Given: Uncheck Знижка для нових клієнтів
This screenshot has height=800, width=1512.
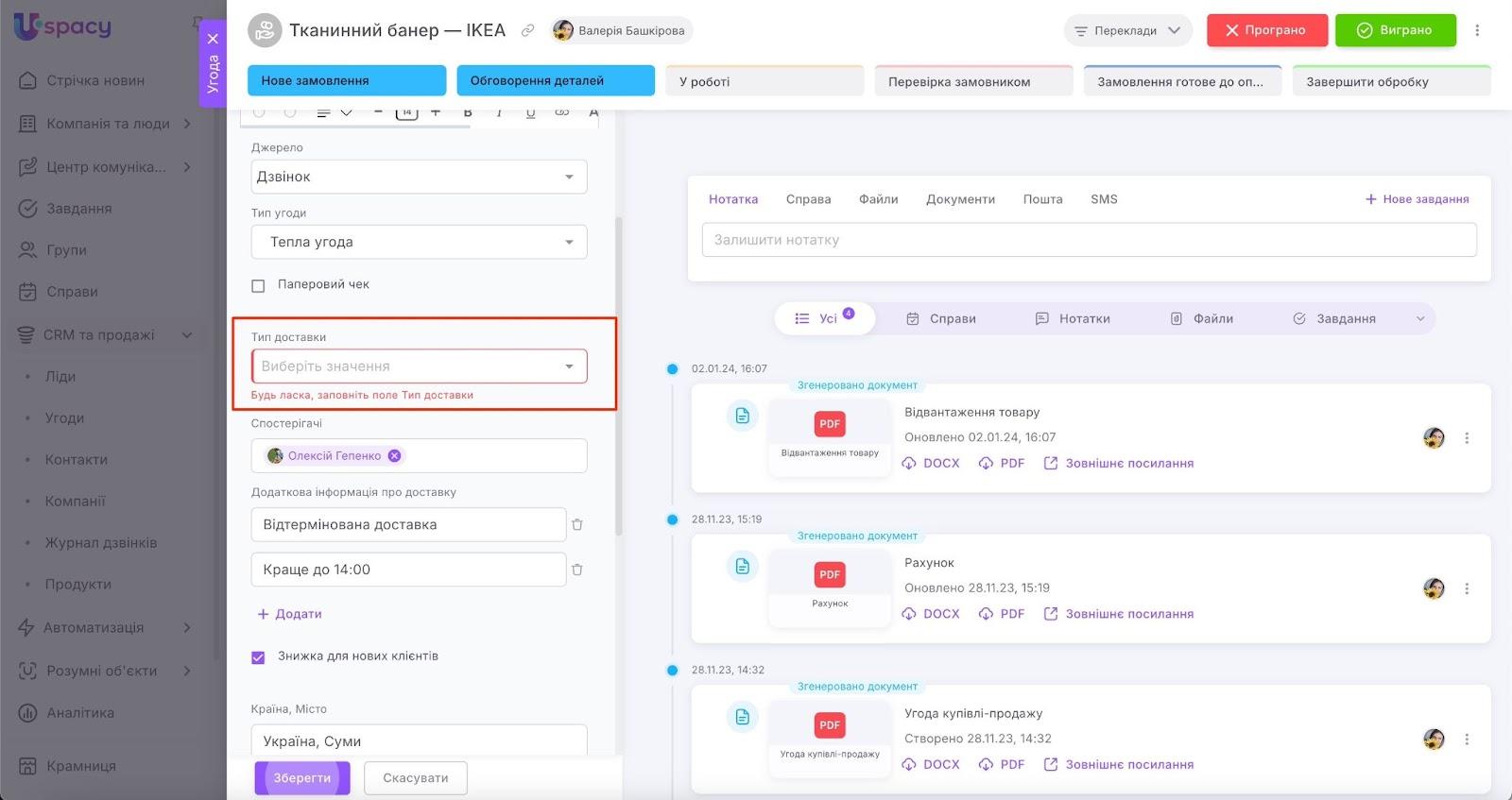Looking at the screenshot, I should [258, 657].
